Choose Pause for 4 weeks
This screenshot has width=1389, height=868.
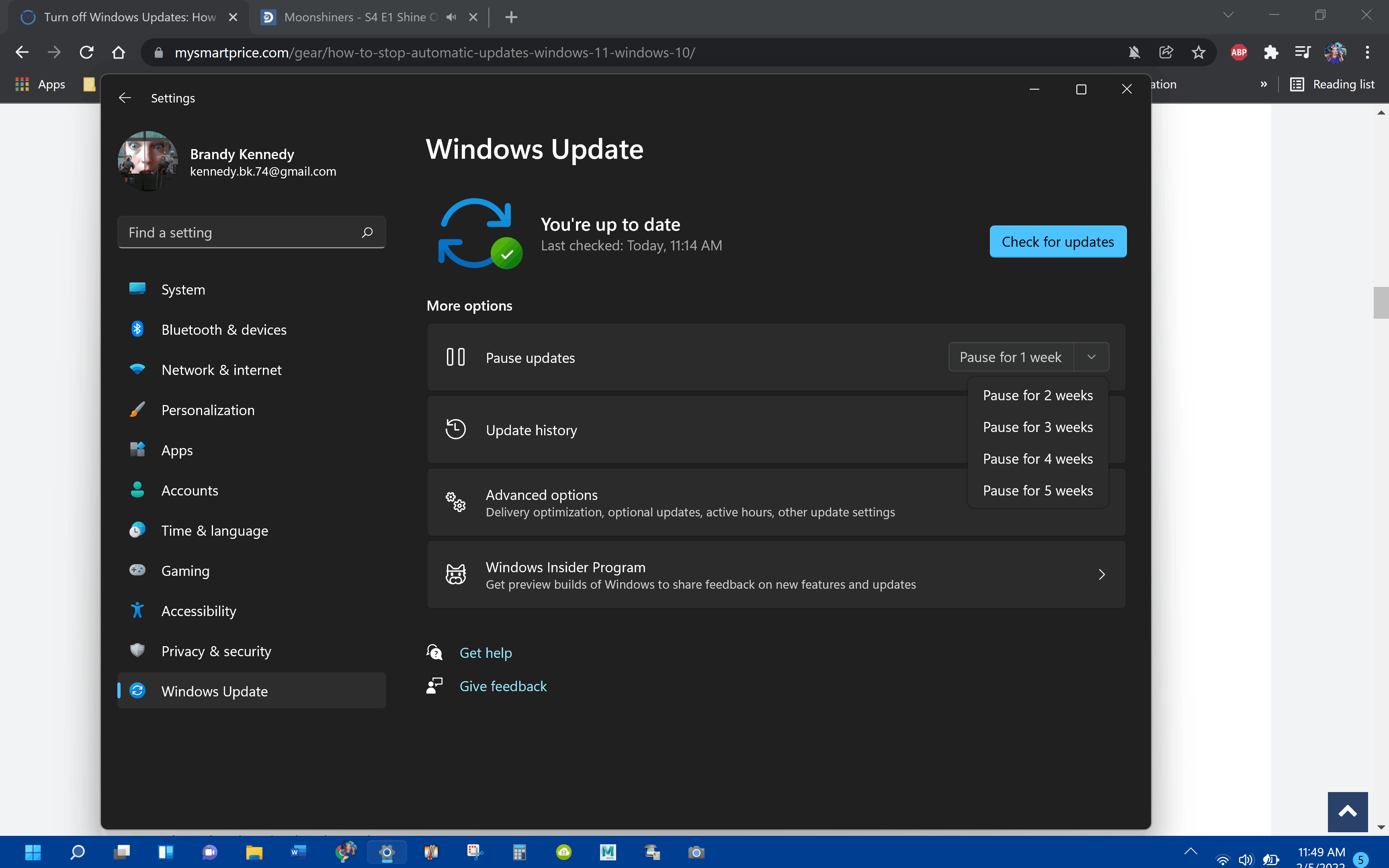click(x=1038, y=459)
